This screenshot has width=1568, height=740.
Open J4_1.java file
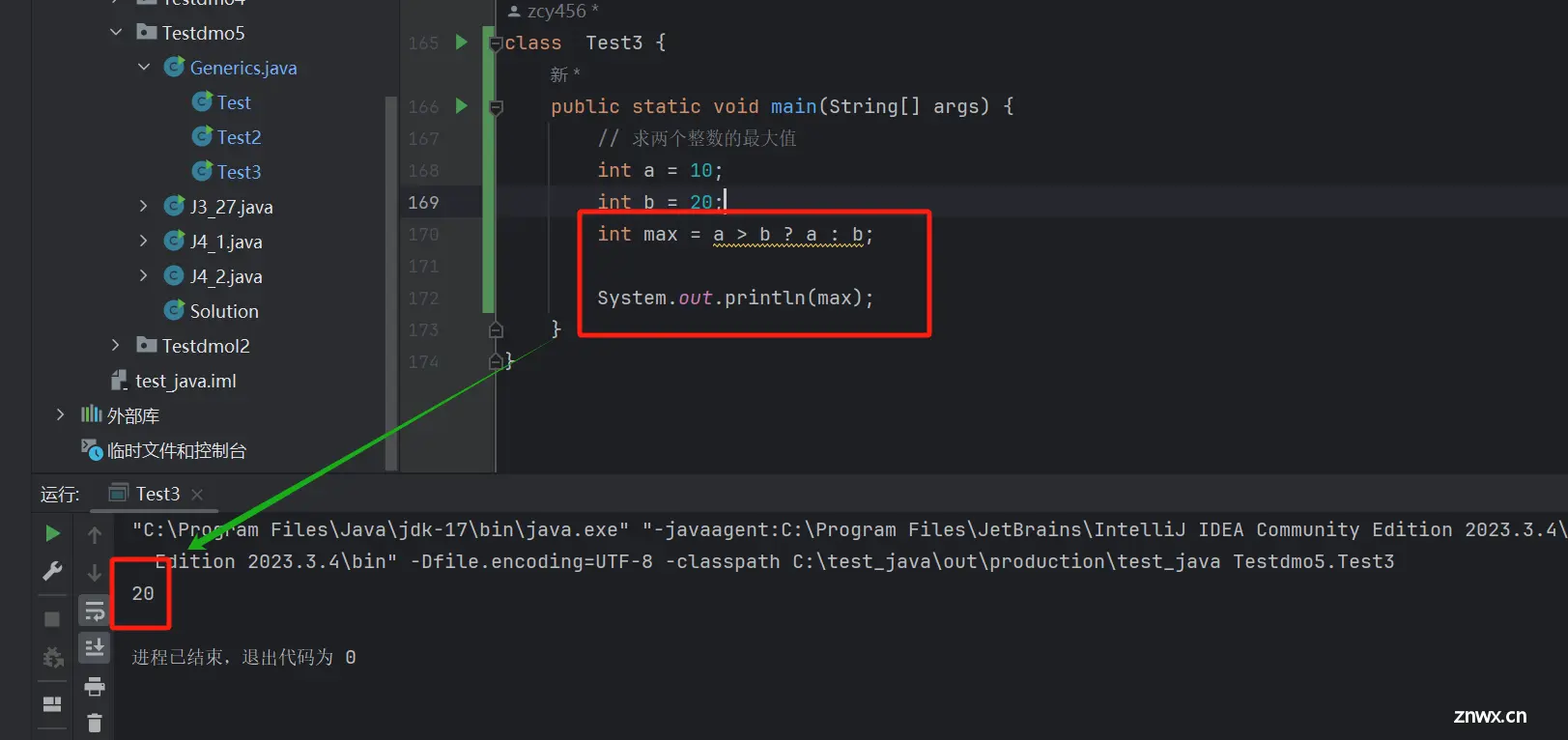pos(226,242)
